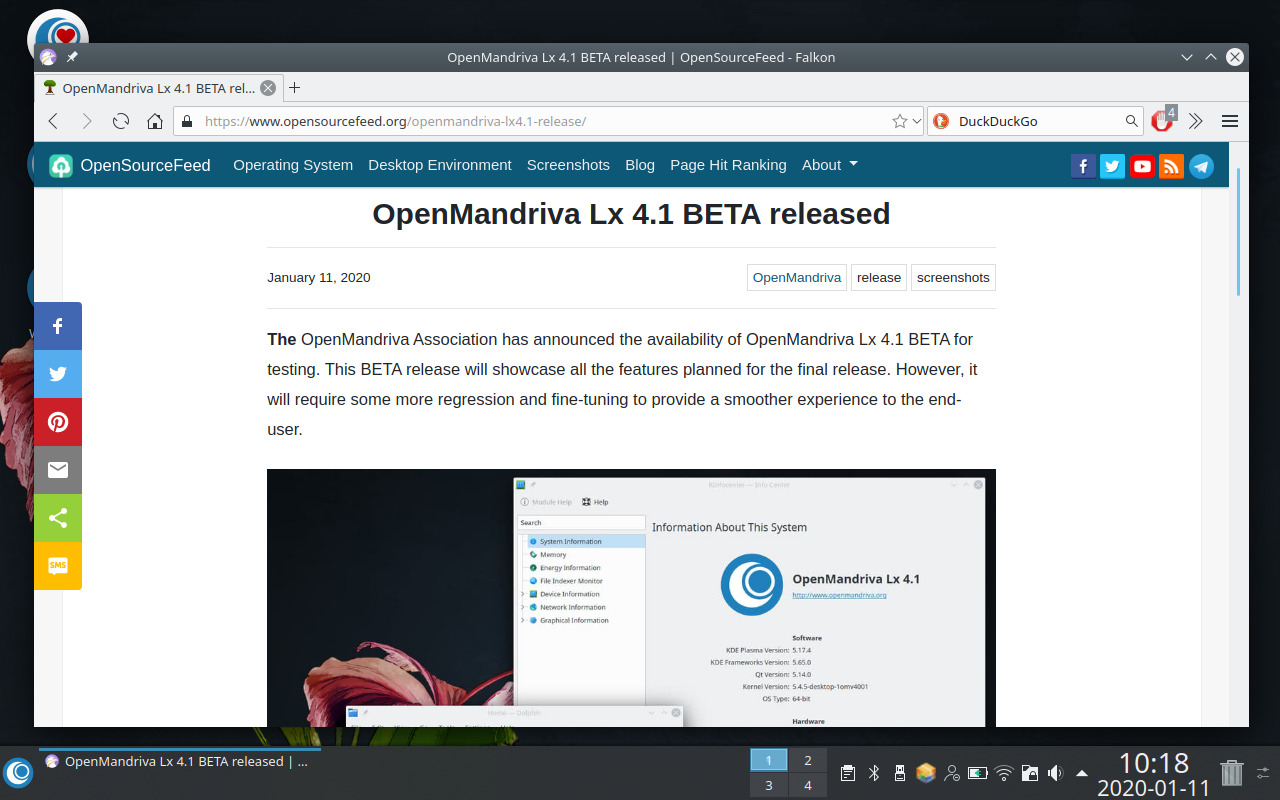Open the OpenMandriva tag link
This screenshot has width=1280, height=800.
point(796,277)
